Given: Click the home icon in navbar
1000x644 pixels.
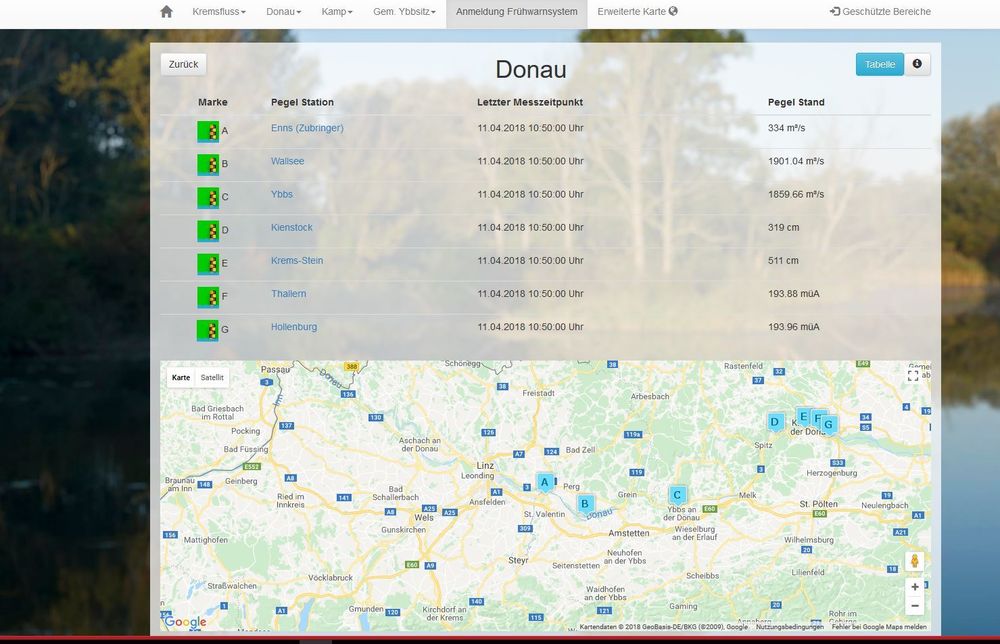Looking at the screenshot, I should click(166, 12).
